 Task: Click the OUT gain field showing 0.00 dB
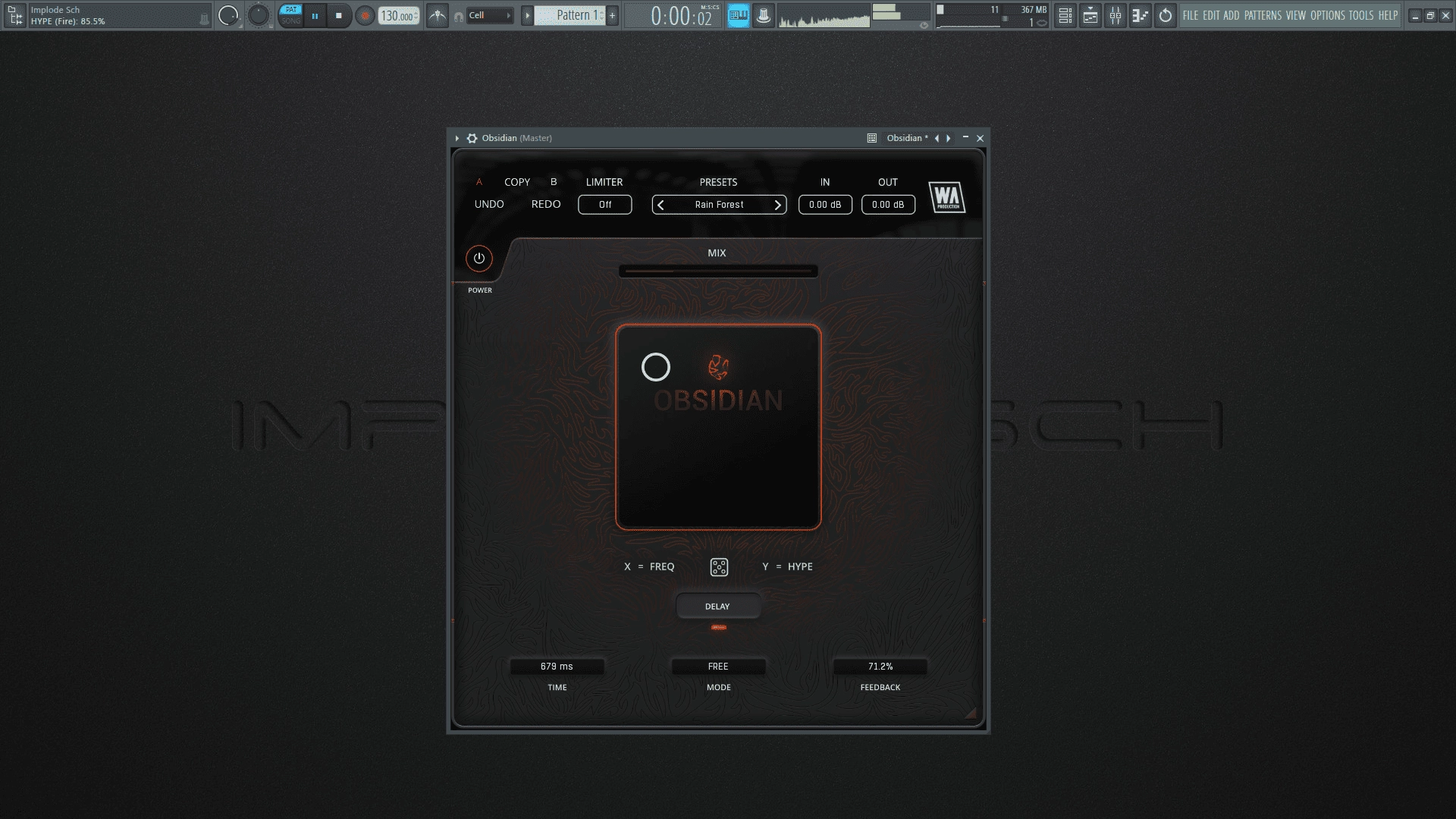click(x=888, y=205)
